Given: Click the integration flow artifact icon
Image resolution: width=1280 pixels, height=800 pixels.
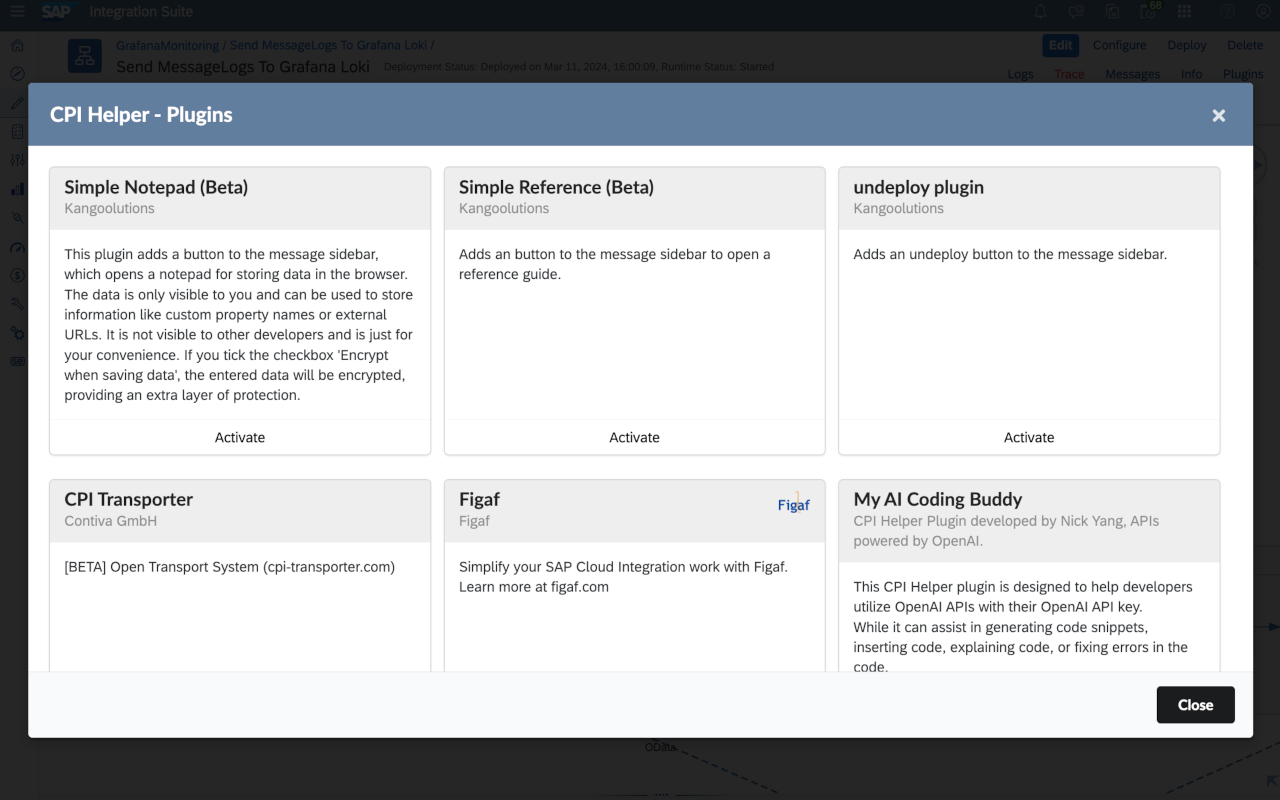Looking at the screenshot, I should tap(85, 56).
